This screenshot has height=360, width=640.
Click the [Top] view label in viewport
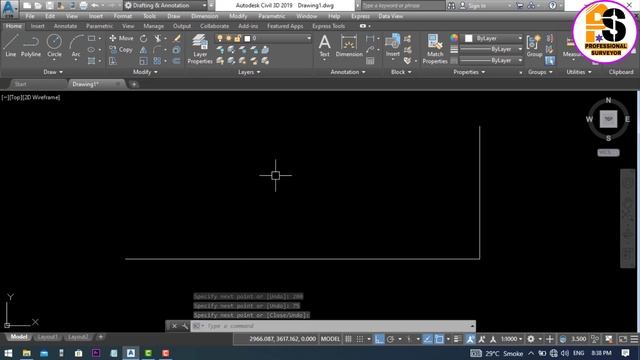point(16,98)
